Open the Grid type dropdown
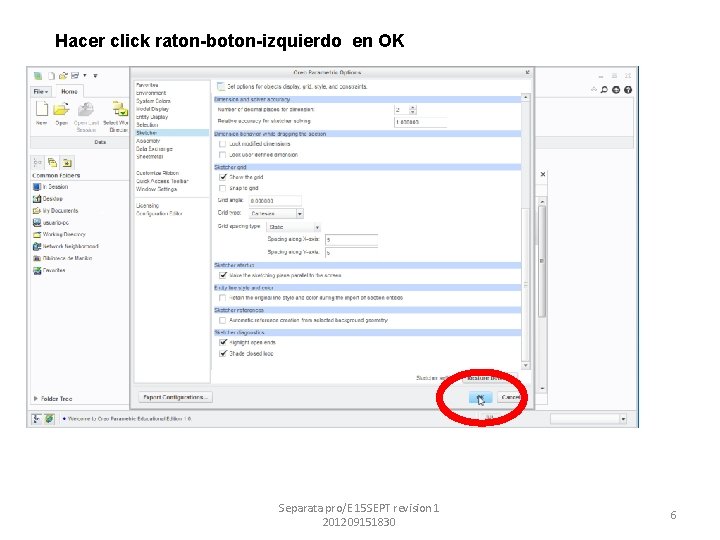Image resolution: width=720 pixels, height=540 pixels. tap(276, 214)
